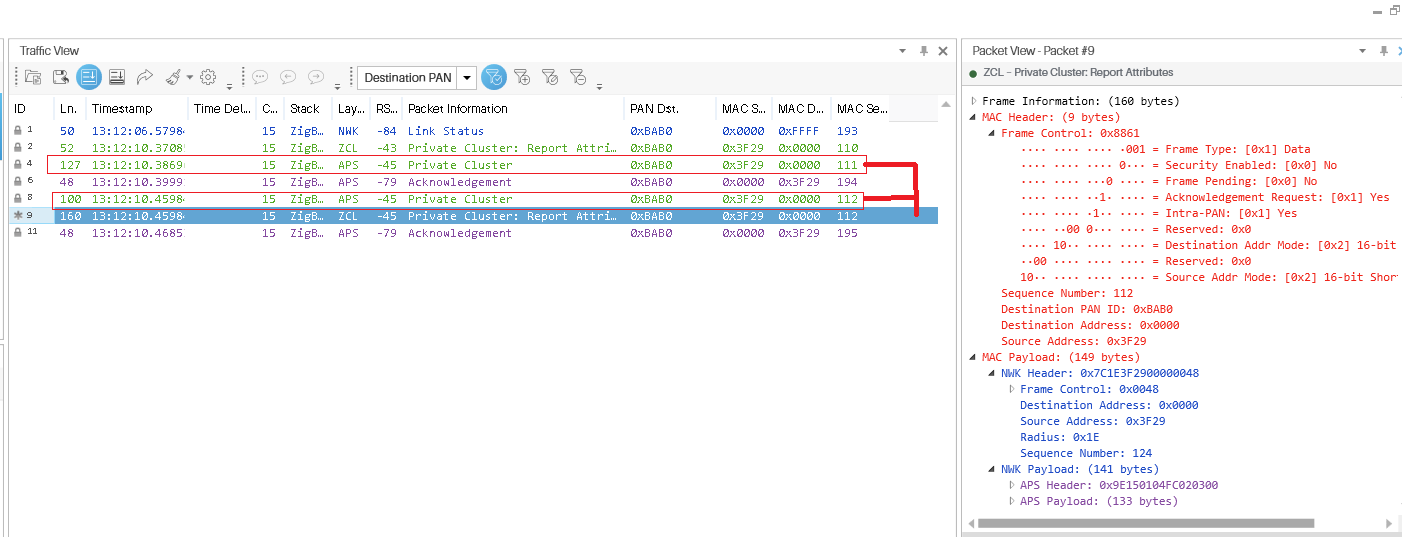Image resolution: width=1402 pixels, height=537 pixels.
Task: Expand NWK Frame Control 0x0048 node
Action: (x=1012, y=389)
